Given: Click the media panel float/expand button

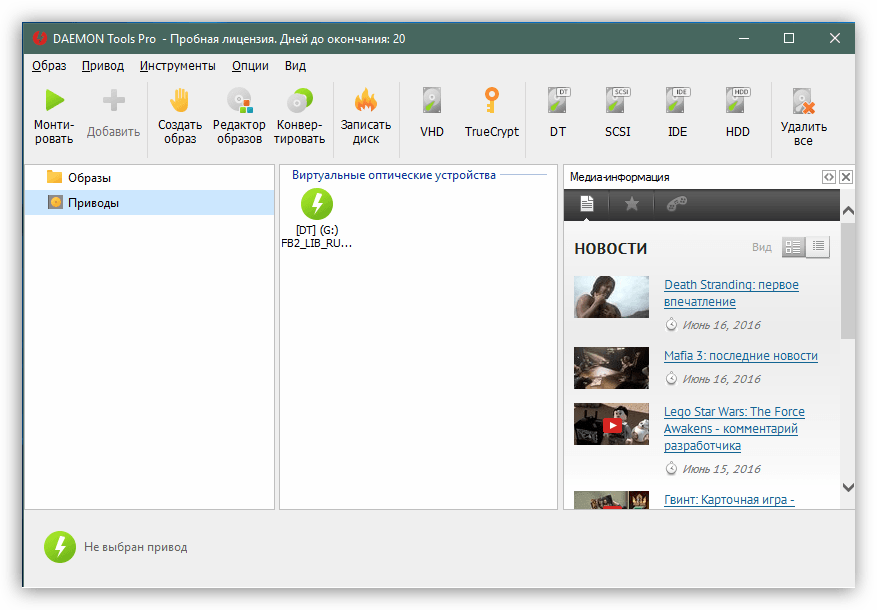Looking at the screenshot, I should click(828, 177).
